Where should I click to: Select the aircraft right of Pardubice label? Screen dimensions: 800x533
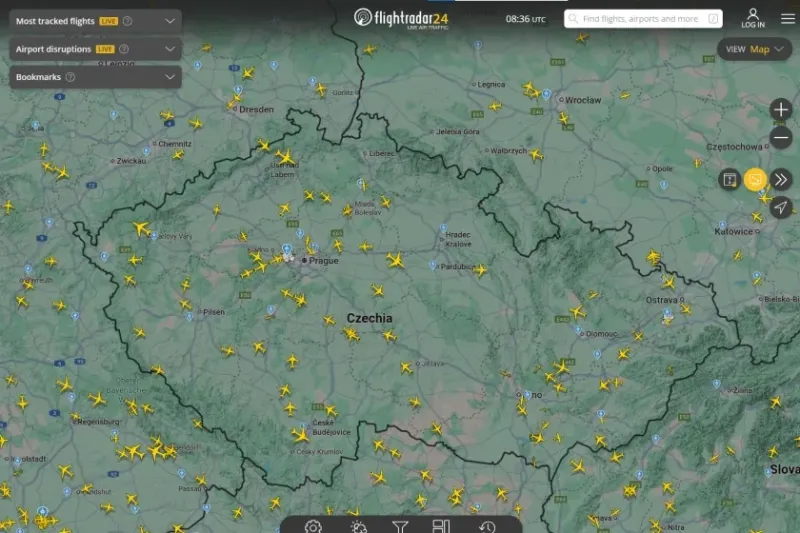click(x=480, y=270)
